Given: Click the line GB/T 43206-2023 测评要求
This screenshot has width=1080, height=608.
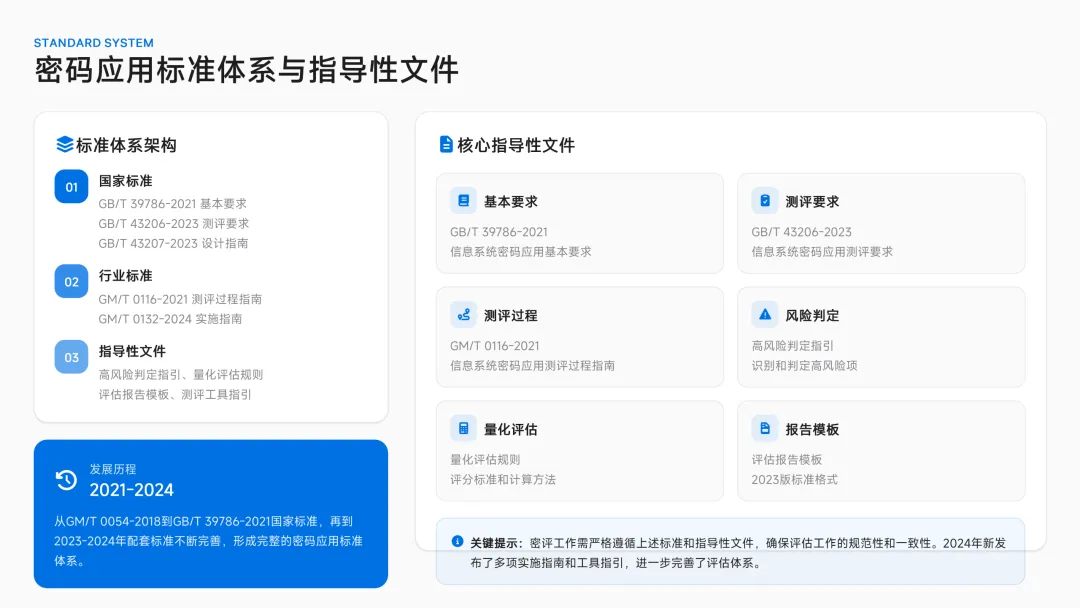Looking at the screenshot, I should (174, 224).
